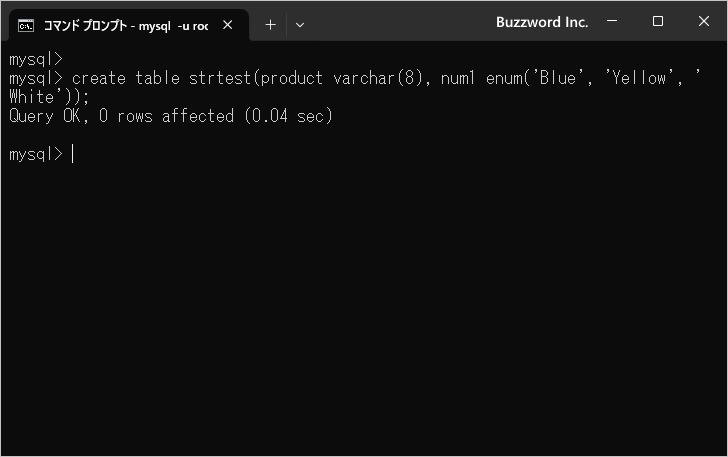Click the command prompt icon in the tab
This screenshot has height=457, width=728.
tap(26, 26)
